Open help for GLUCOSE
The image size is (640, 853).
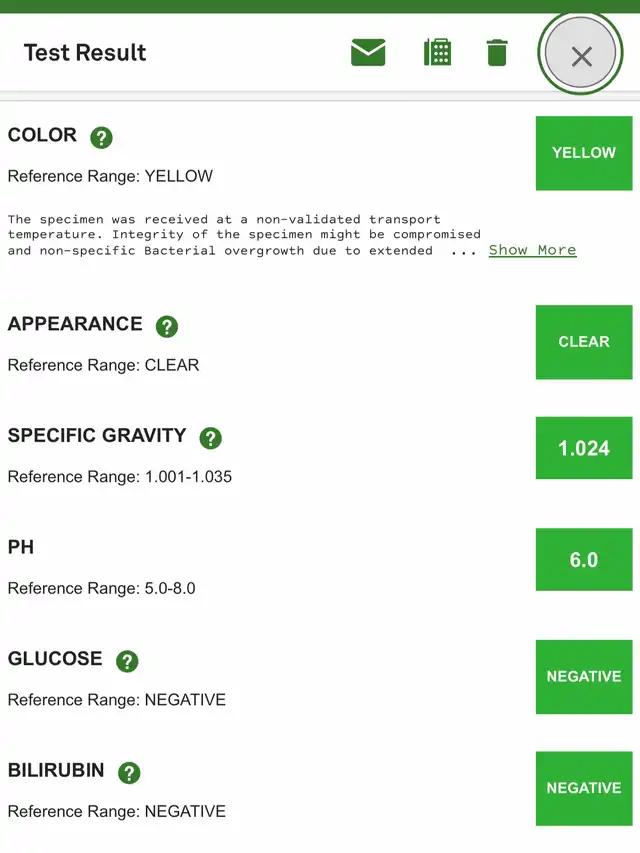pos(127,661)
